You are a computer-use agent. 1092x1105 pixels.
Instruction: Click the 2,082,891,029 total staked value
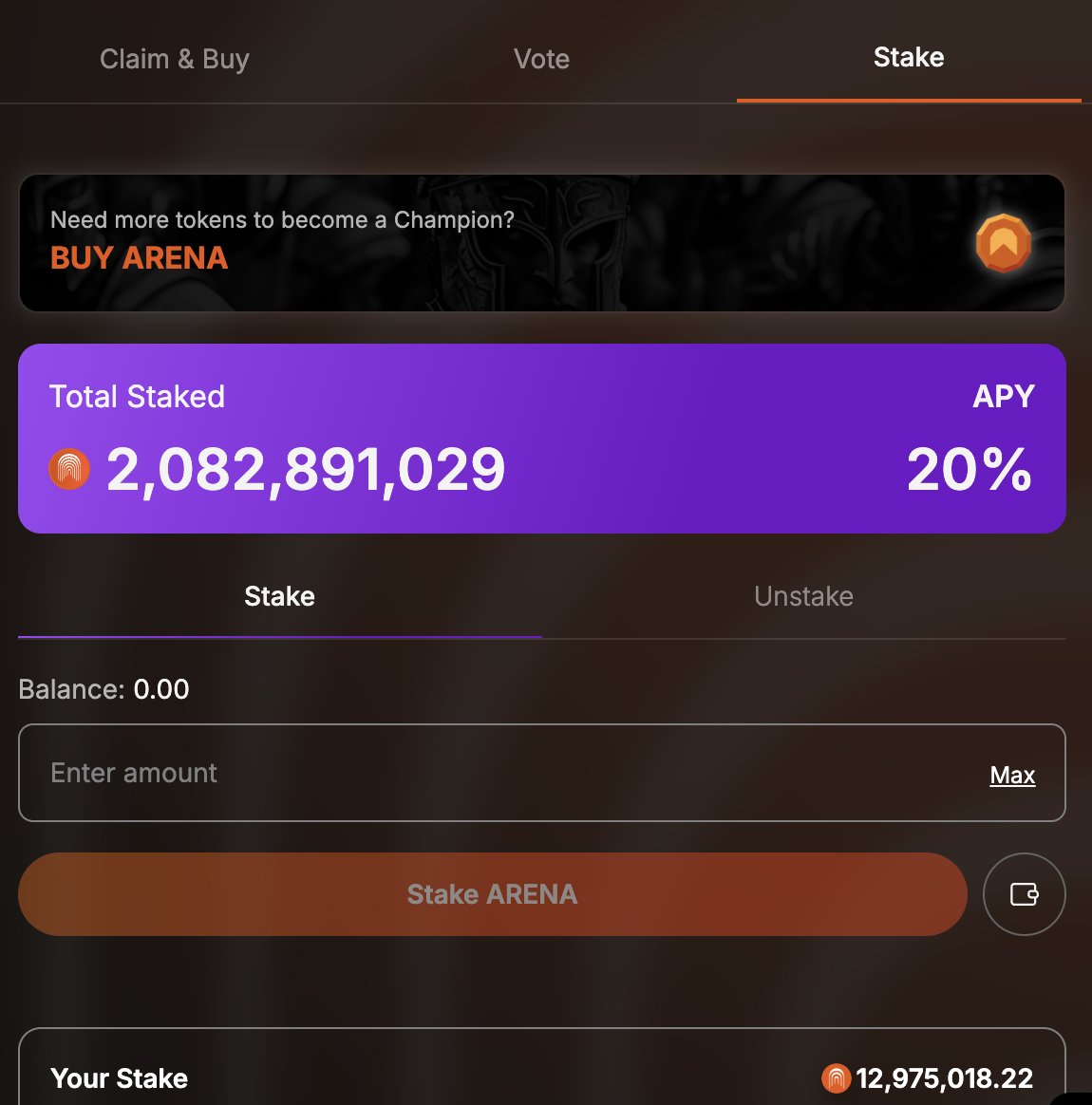pos(306,469)
